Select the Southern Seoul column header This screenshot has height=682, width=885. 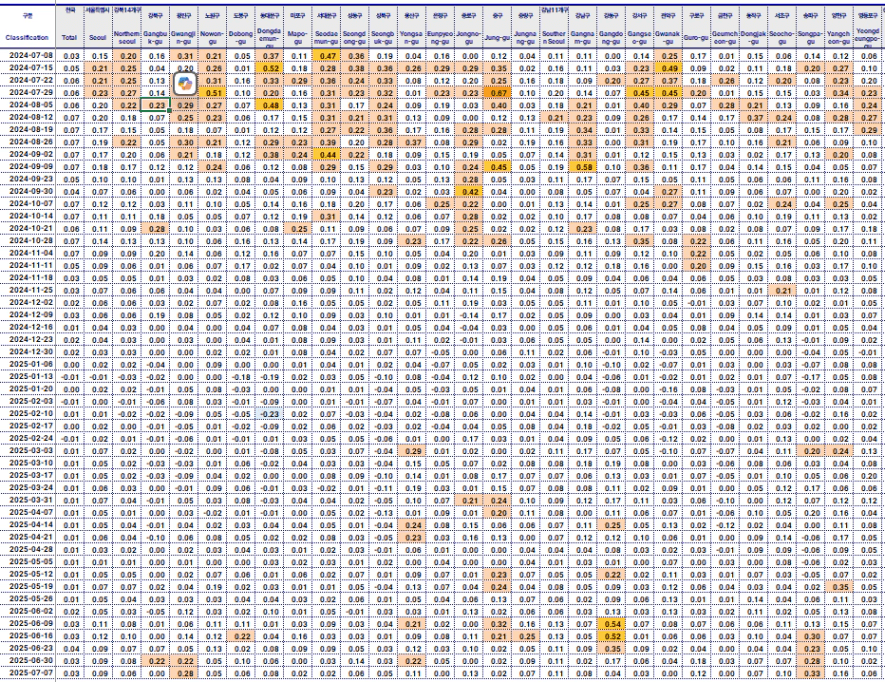click(555, 38)
